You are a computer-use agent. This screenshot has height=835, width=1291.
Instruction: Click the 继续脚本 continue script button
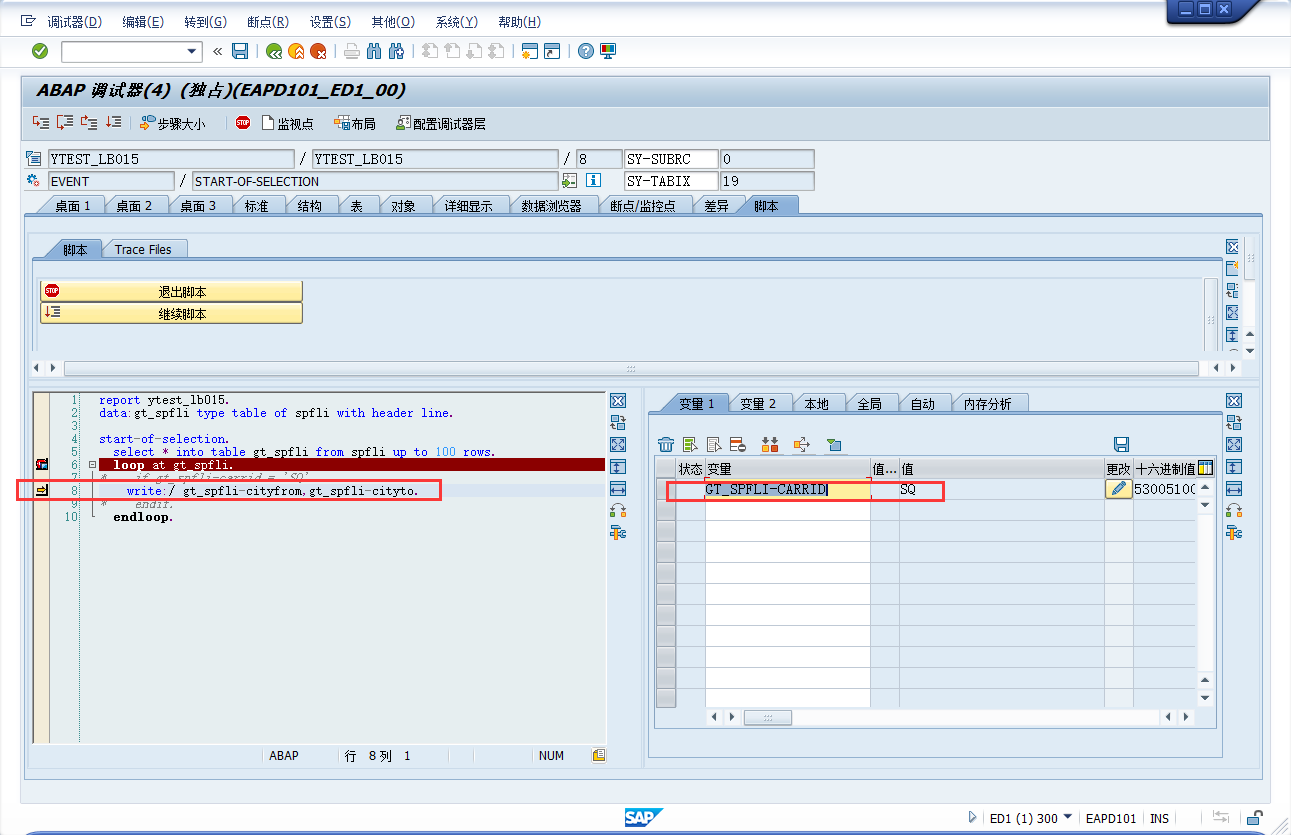tap(171, 313)
